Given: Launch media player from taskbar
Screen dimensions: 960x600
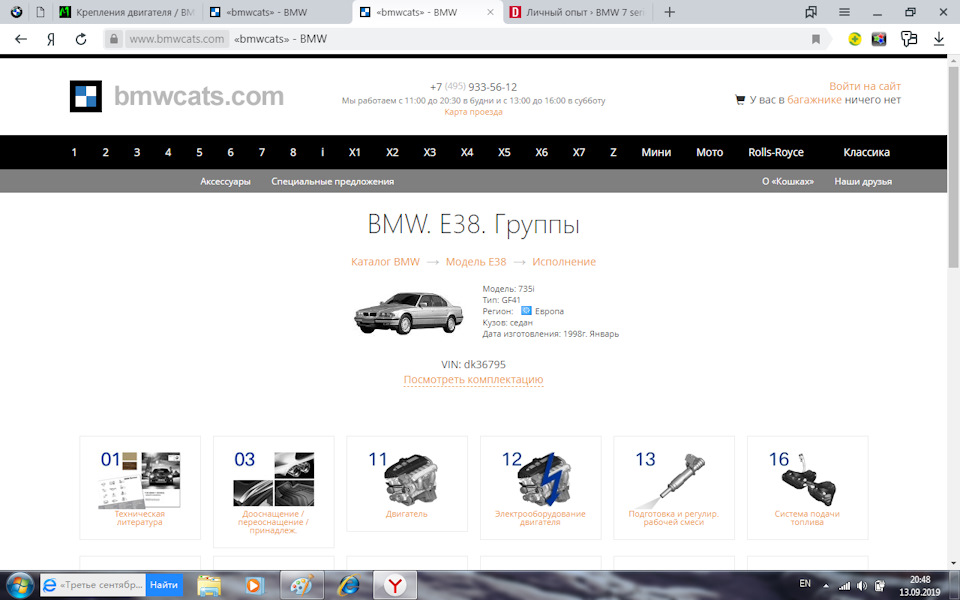Looking at the screenshot, I should click(x=253, y=585).
